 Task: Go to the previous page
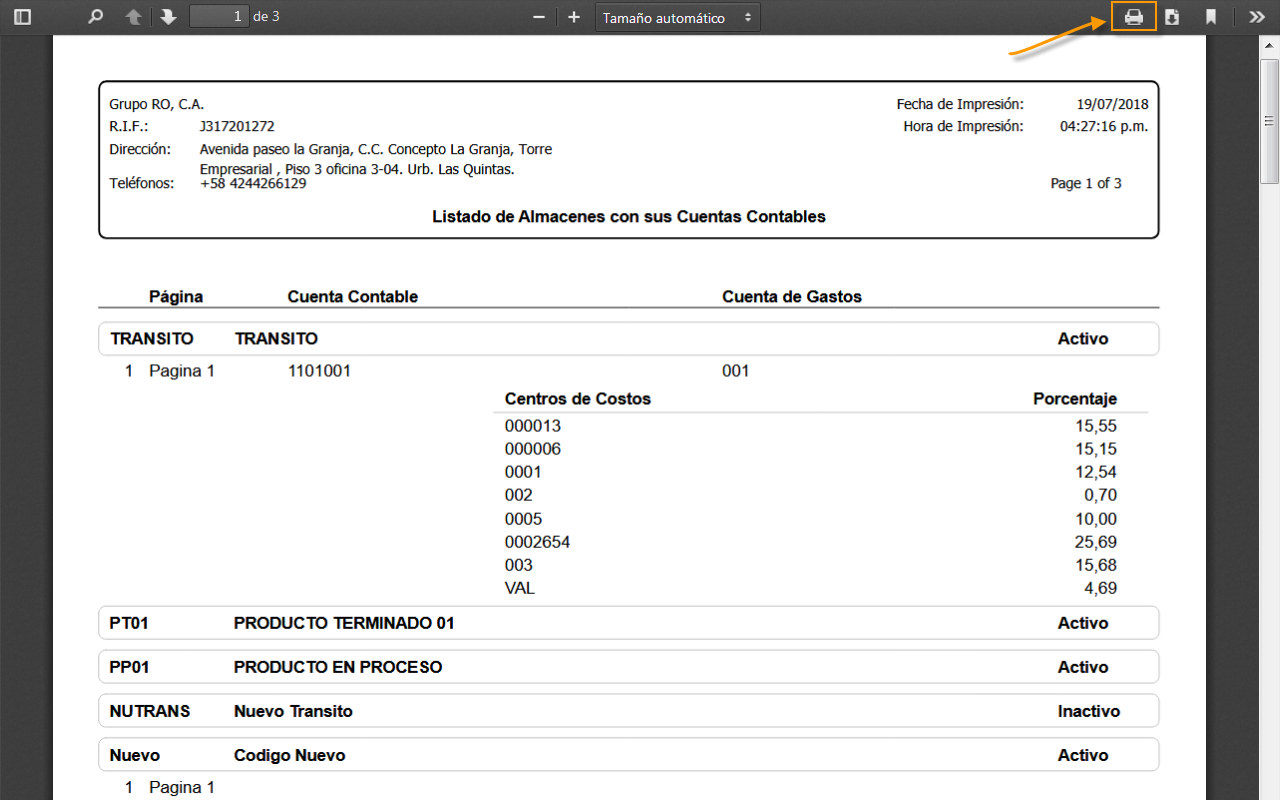133,17
